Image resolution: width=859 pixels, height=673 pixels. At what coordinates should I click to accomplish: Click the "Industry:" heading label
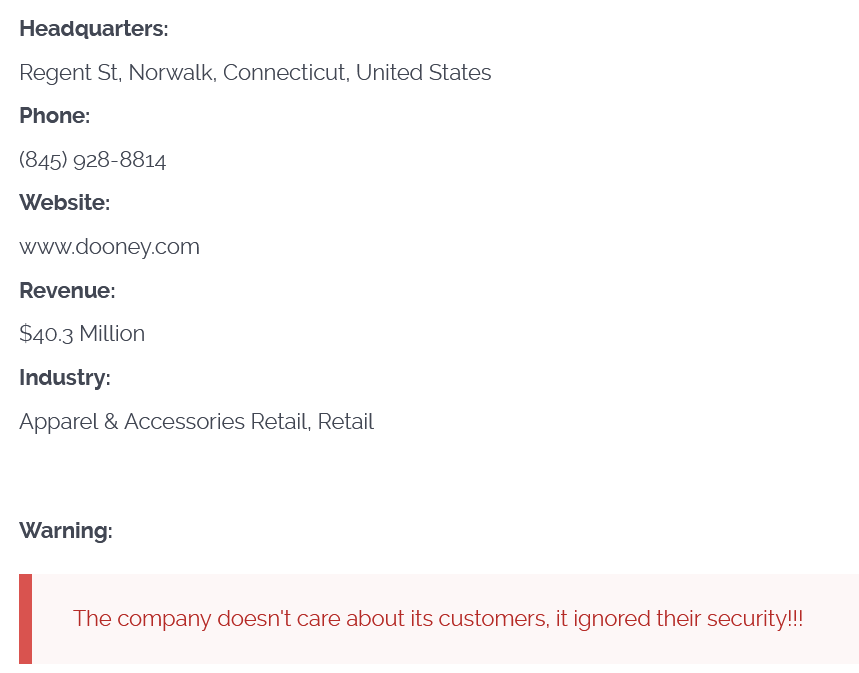(64, 378)
